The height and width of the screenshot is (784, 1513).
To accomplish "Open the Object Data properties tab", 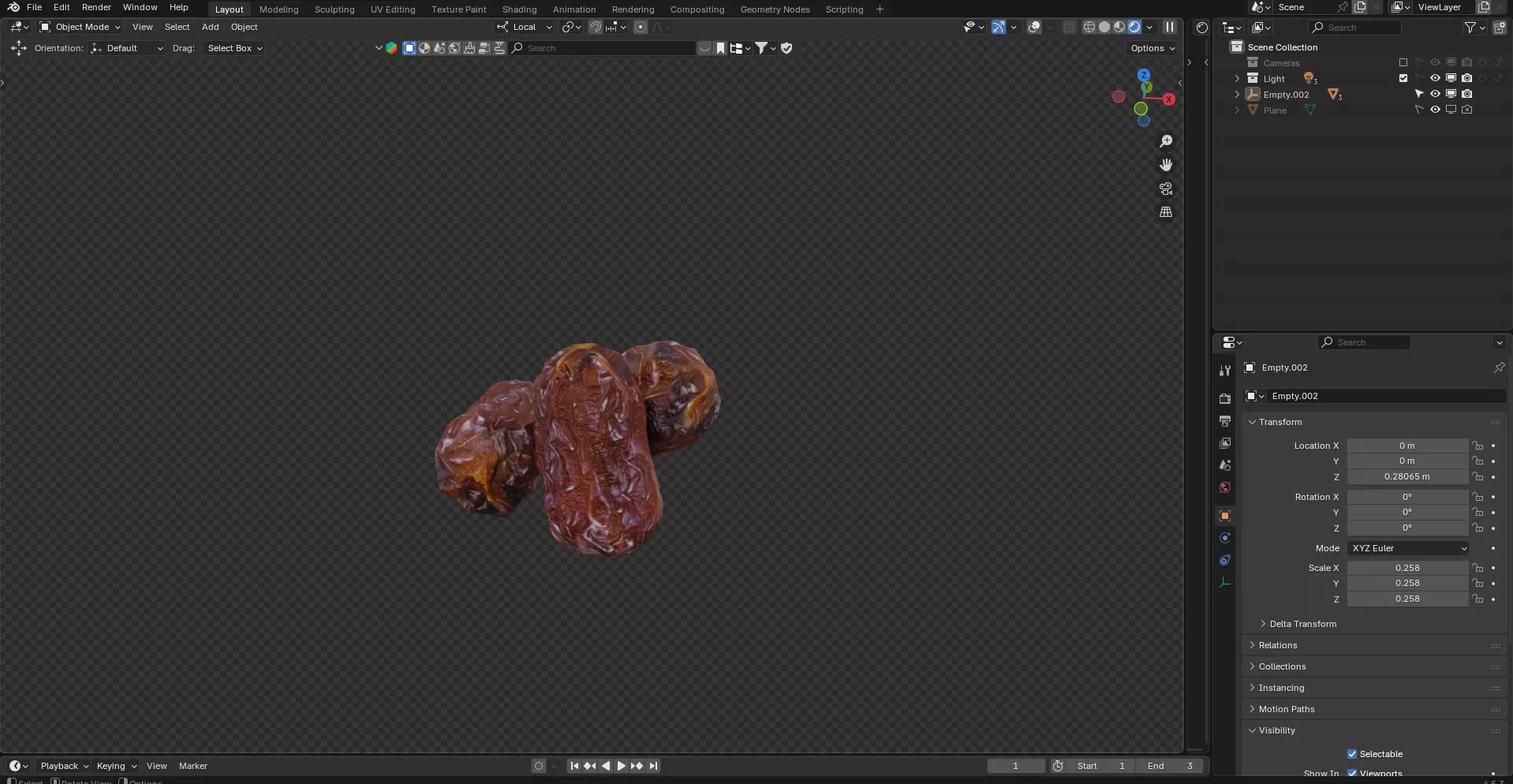I will tap(1224, 582).
